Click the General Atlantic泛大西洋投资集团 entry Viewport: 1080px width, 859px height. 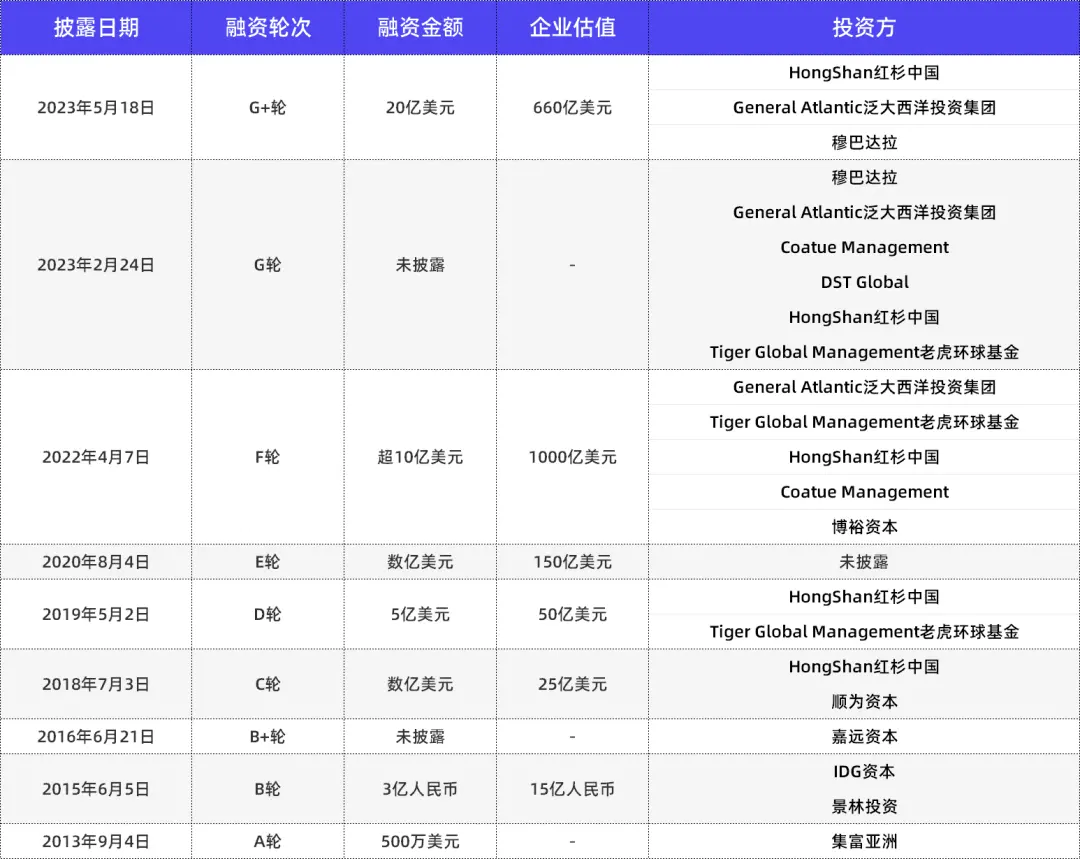tap(864, 107)
